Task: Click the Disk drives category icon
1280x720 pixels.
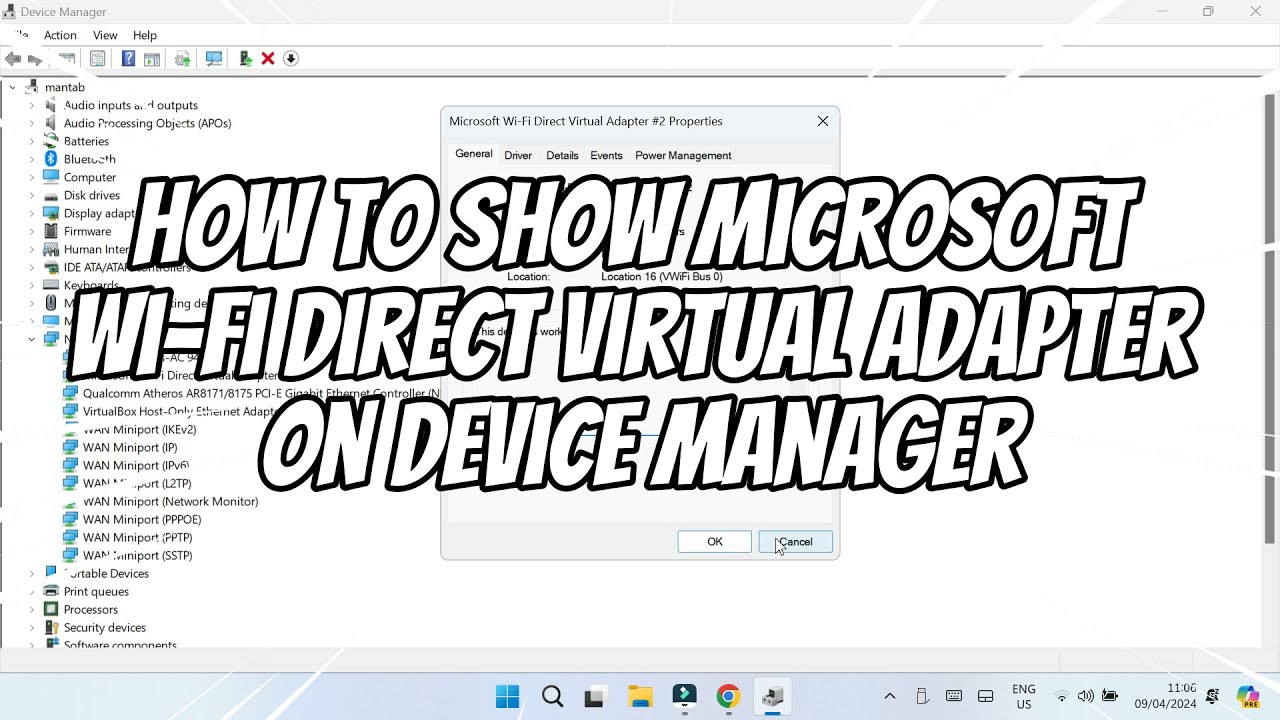Action: click(x=51, y=195)
